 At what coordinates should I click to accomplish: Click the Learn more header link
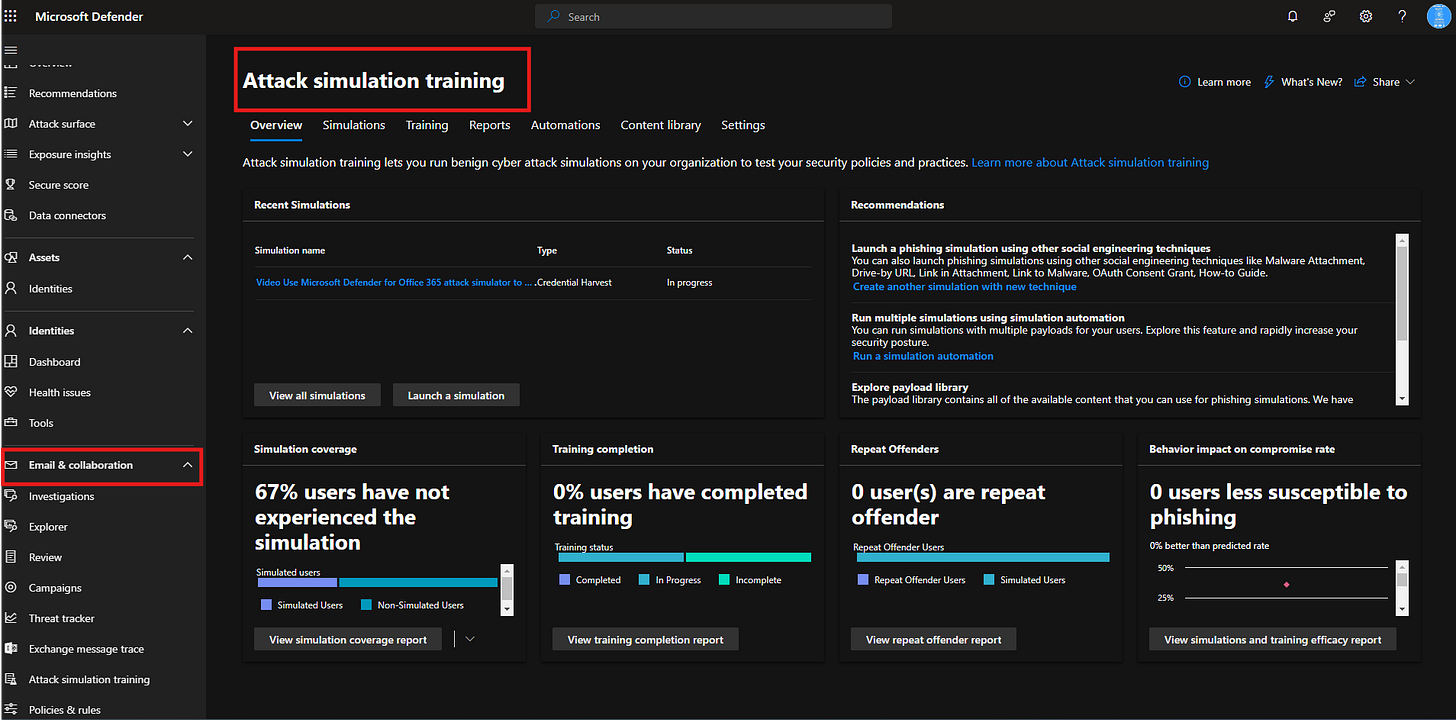(x=1215, y=82)
